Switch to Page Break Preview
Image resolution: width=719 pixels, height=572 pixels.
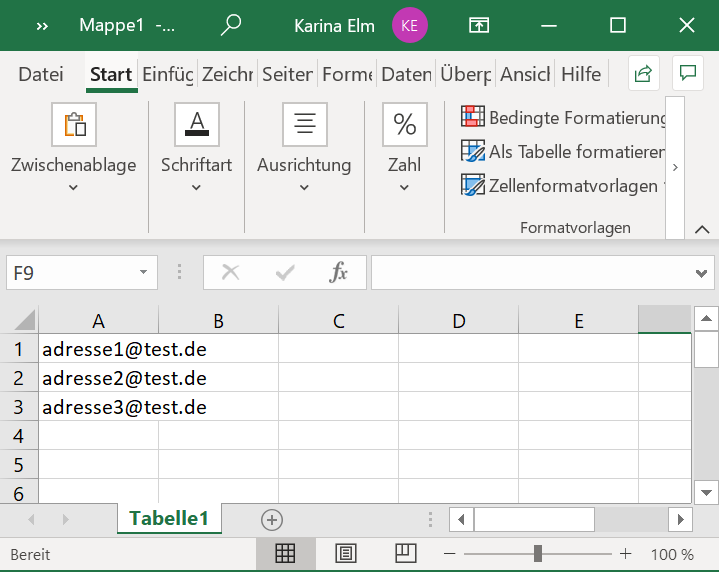406,554
